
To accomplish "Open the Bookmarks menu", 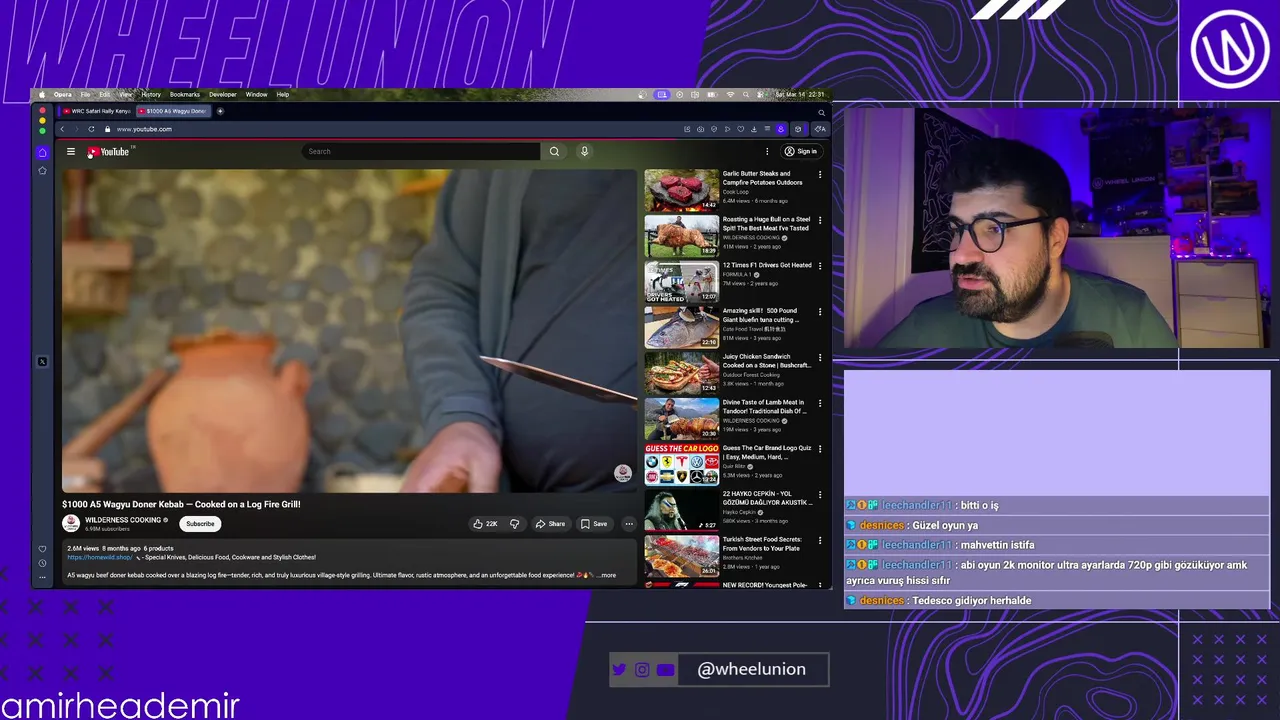I will click(185, 94).
